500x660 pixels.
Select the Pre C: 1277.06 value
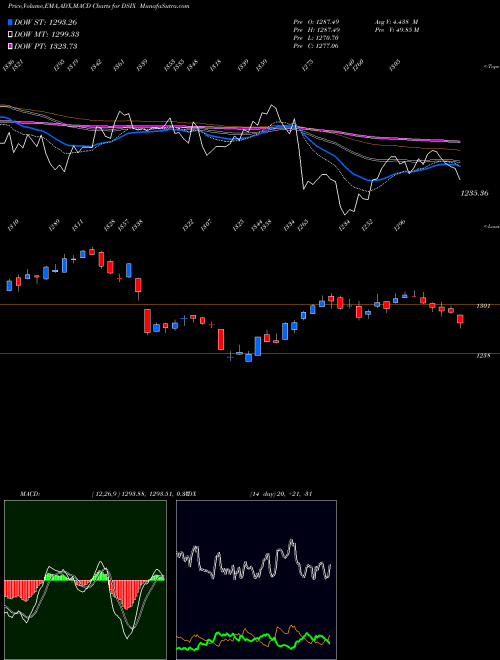click(x=316, y=46)
